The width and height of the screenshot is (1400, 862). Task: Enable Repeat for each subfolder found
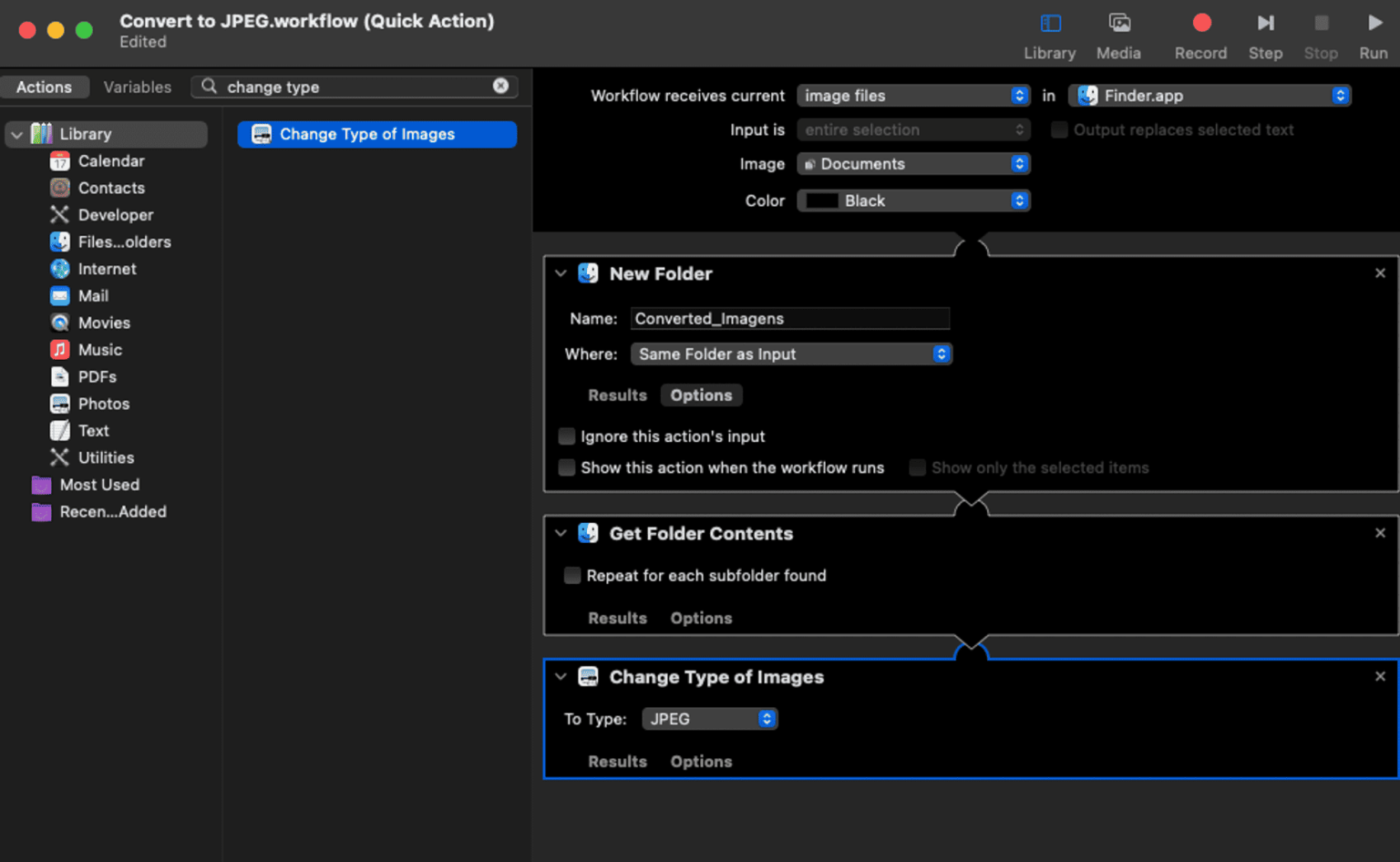click(571, 575)
